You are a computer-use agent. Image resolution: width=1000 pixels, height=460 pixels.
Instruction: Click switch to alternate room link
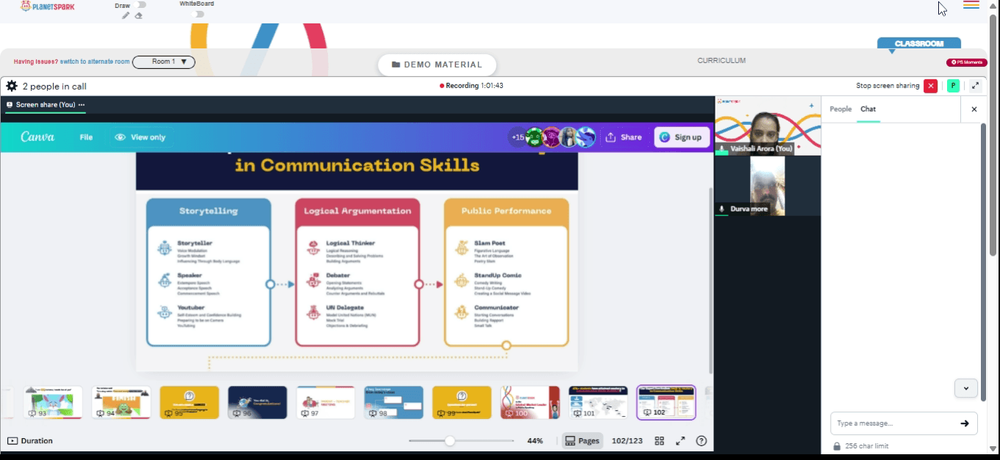94,62
